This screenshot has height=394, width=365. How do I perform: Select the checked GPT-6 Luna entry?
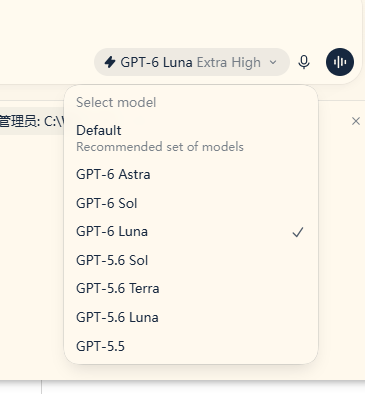click(191, 232)
